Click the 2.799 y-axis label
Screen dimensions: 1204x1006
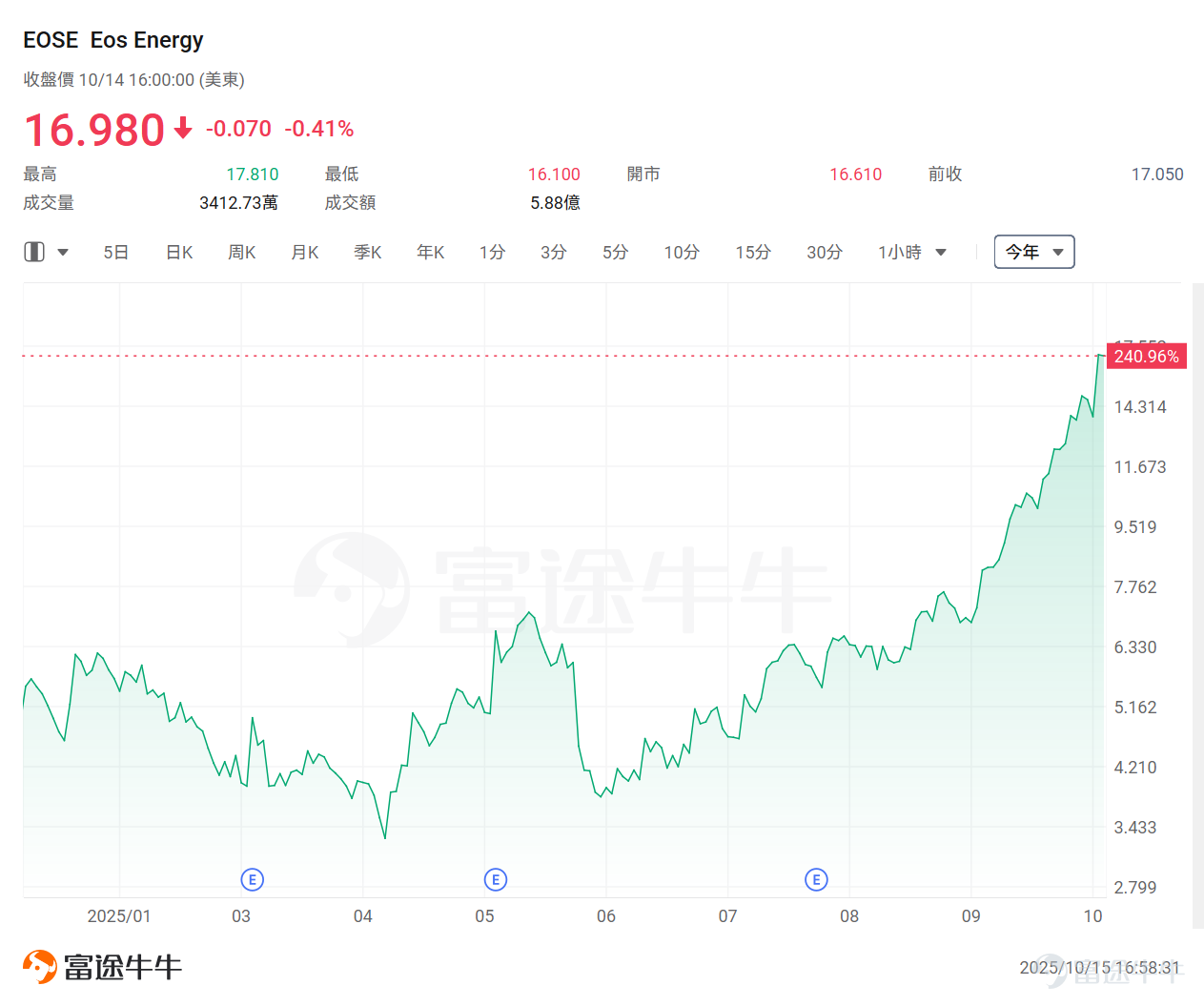click(x=1135, y=888)
